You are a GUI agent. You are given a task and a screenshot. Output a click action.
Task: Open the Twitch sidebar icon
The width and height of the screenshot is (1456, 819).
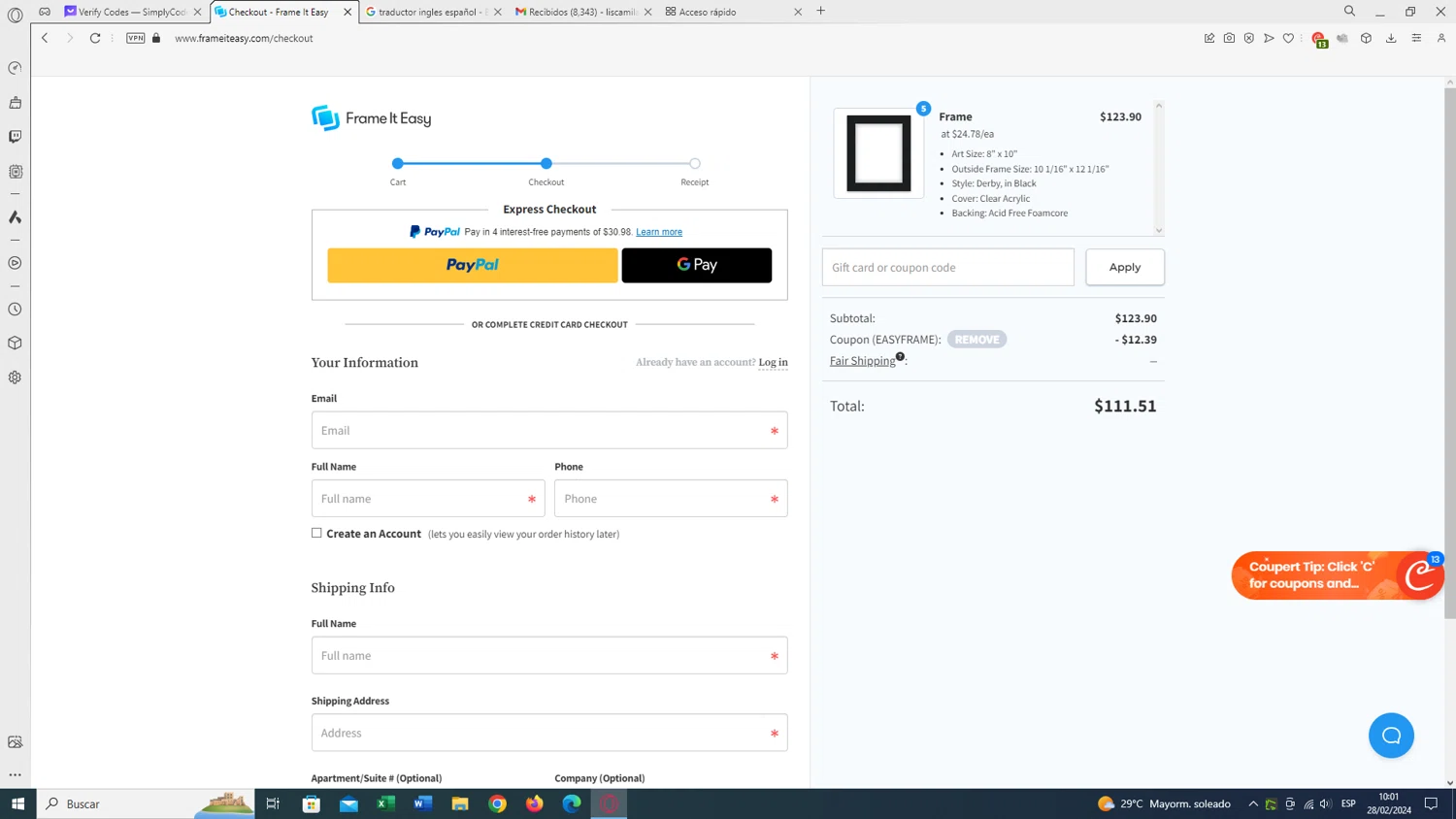click(15, 137)
